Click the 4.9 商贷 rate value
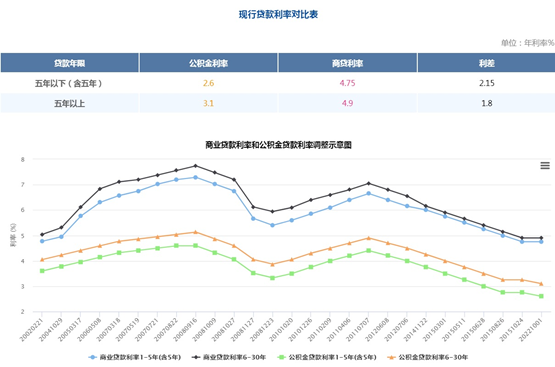Image resolution: width=555 pixels, height=367 pixels. 347,103
